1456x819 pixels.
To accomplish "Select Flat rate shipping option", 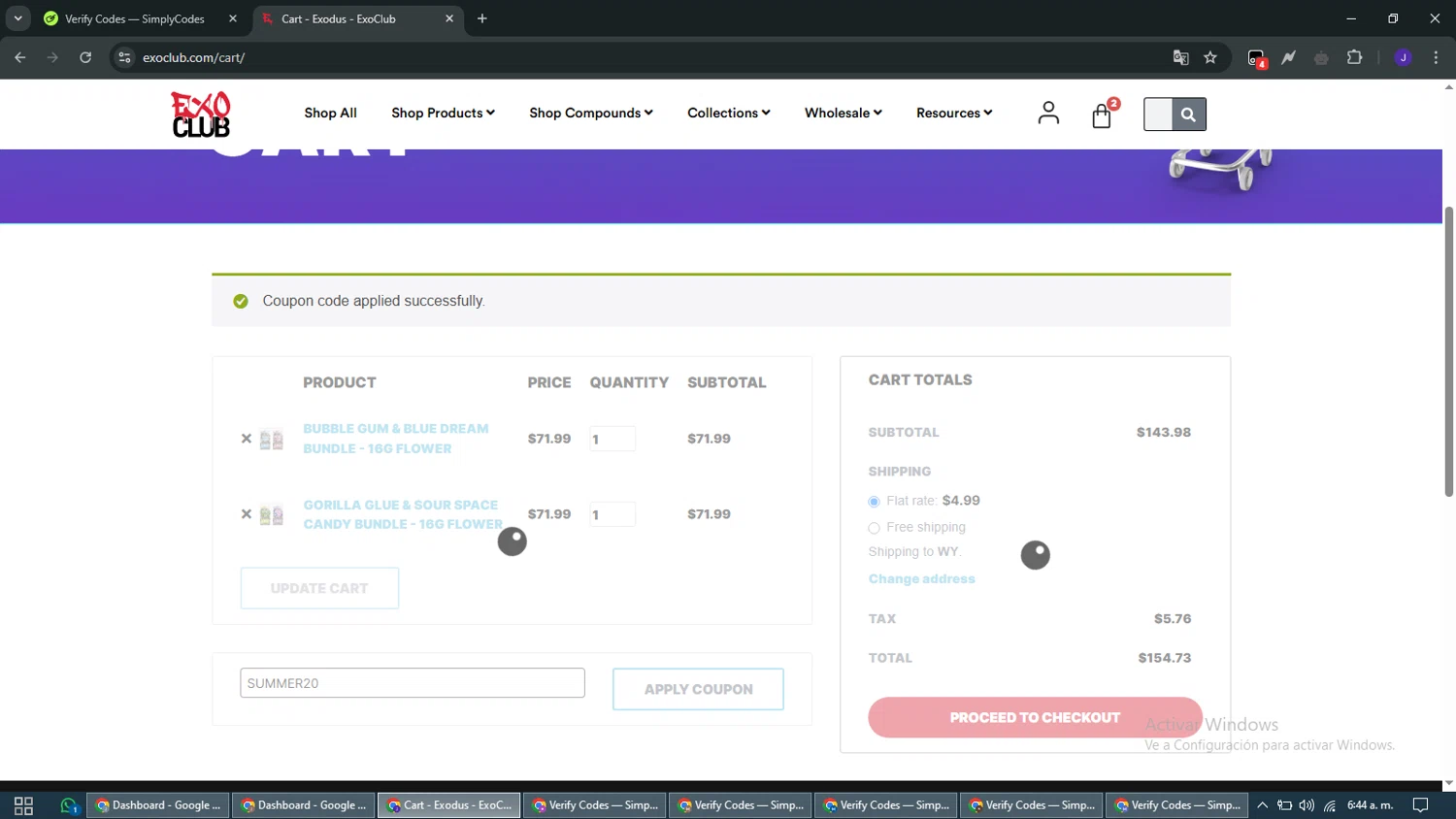I will 874,502.
